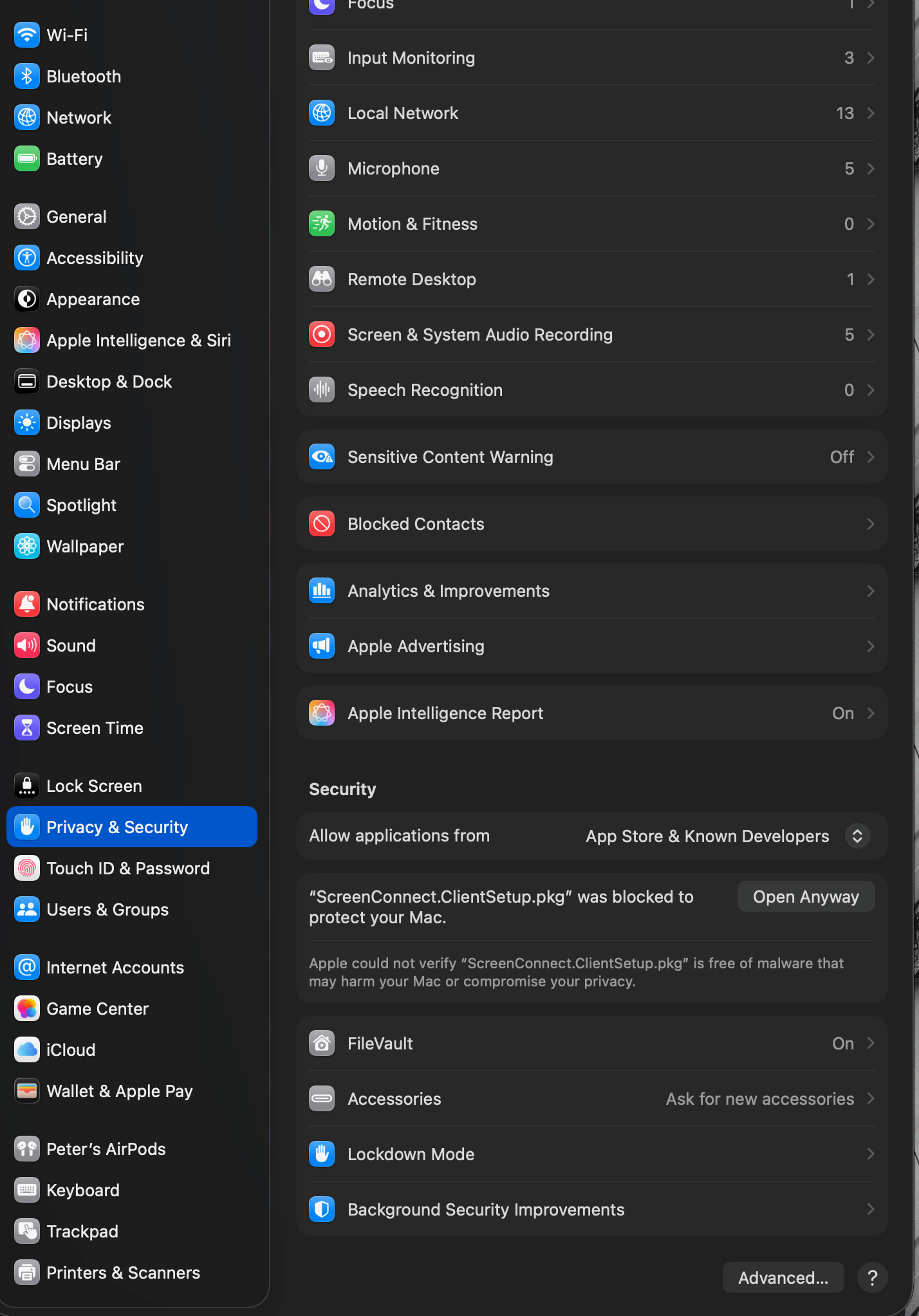Viewport: 919px width, 1316px height.
Task: Open the Users & Groups icon
Action: point(27,910)
